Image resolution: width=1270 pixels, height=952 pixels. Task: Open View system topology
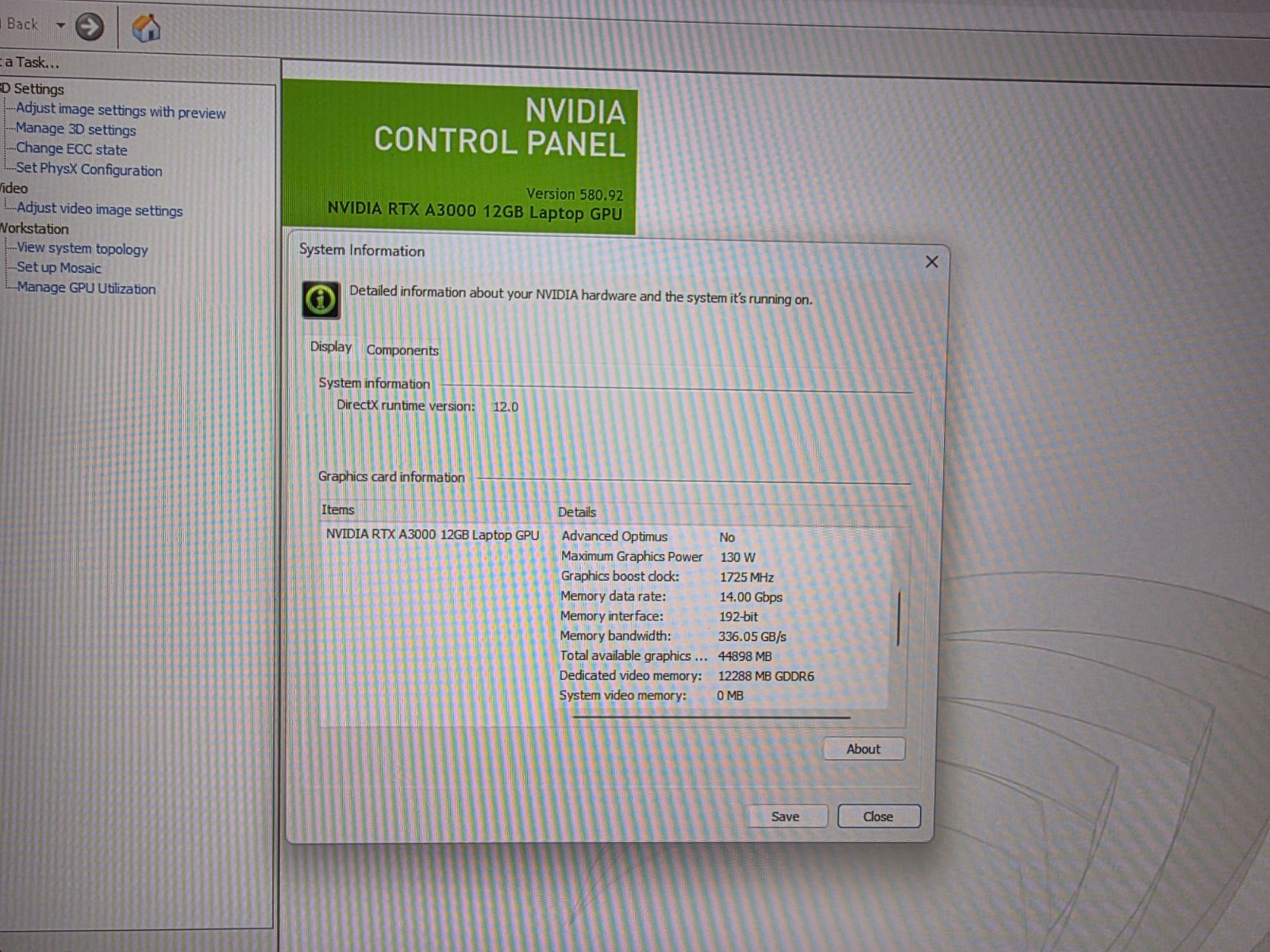[83, 248]
